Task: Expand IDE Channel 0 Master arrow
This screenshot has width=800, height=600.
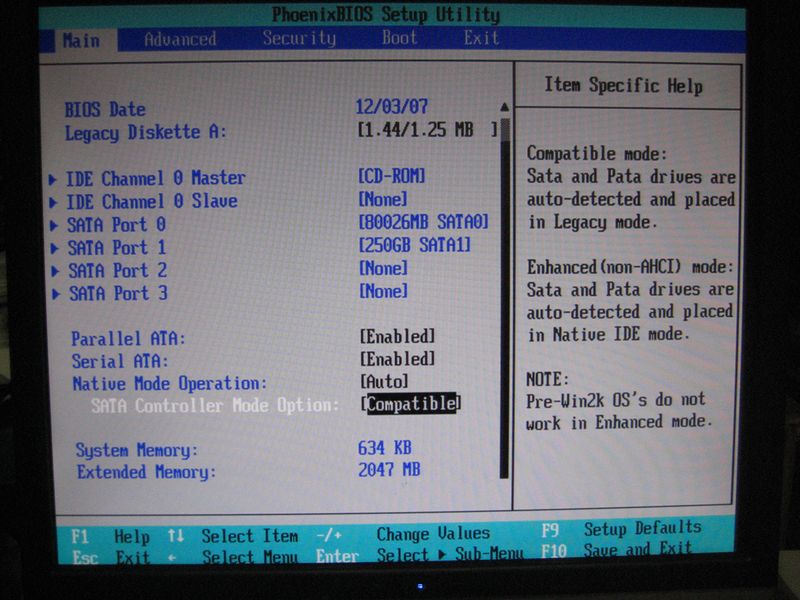Action: [x=53, y=180]
